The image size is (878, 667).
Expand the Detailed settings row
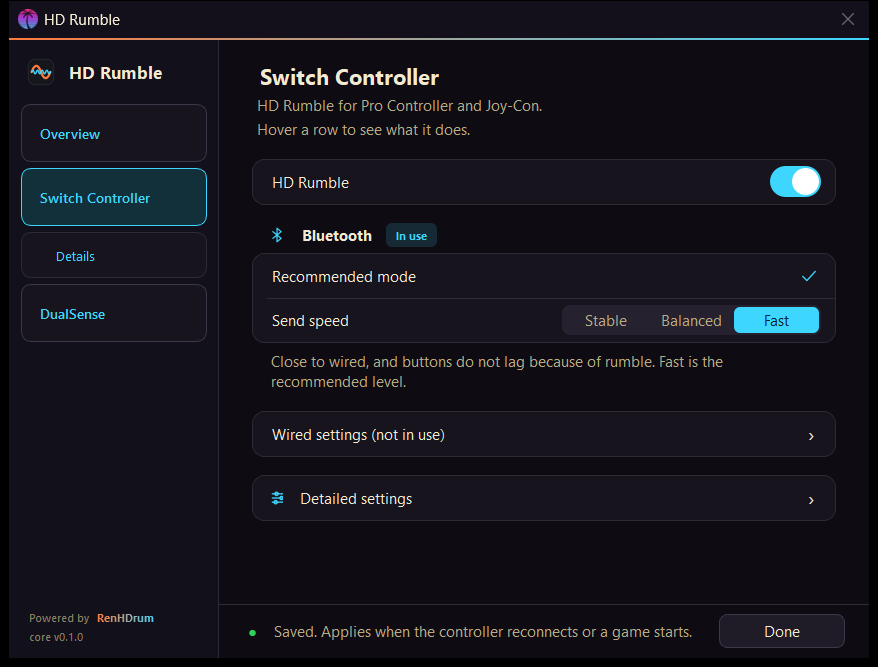[544, 498]
